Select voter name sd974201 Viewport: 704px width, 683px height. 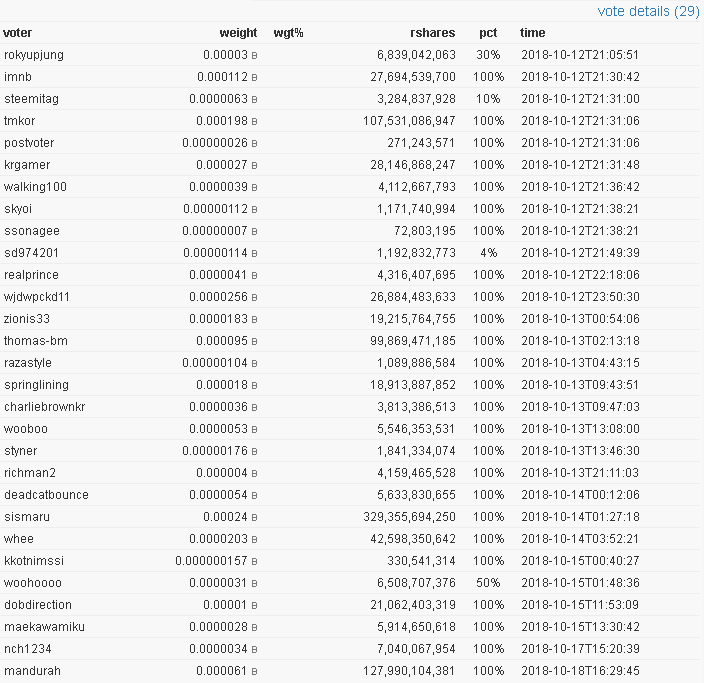tap(31, 253)
